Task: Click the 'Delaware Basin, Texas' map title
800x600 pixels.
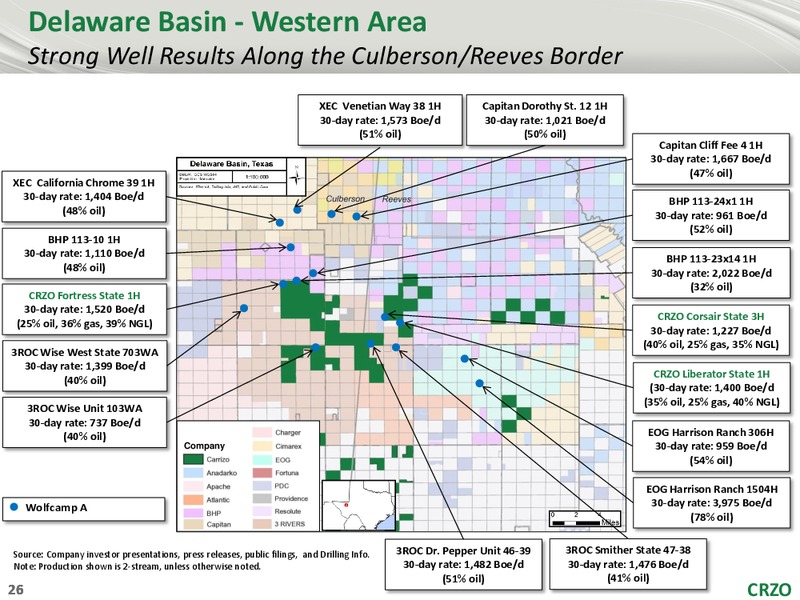Action: tap(231, 164)
